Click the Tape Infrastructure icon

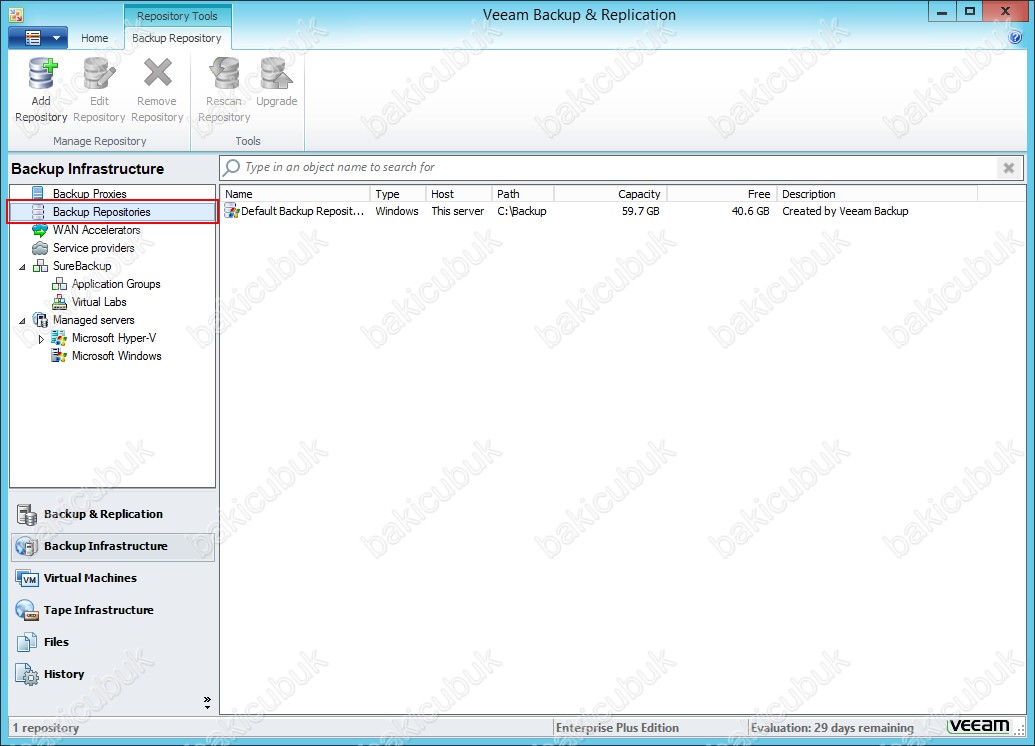coord(27,610)
